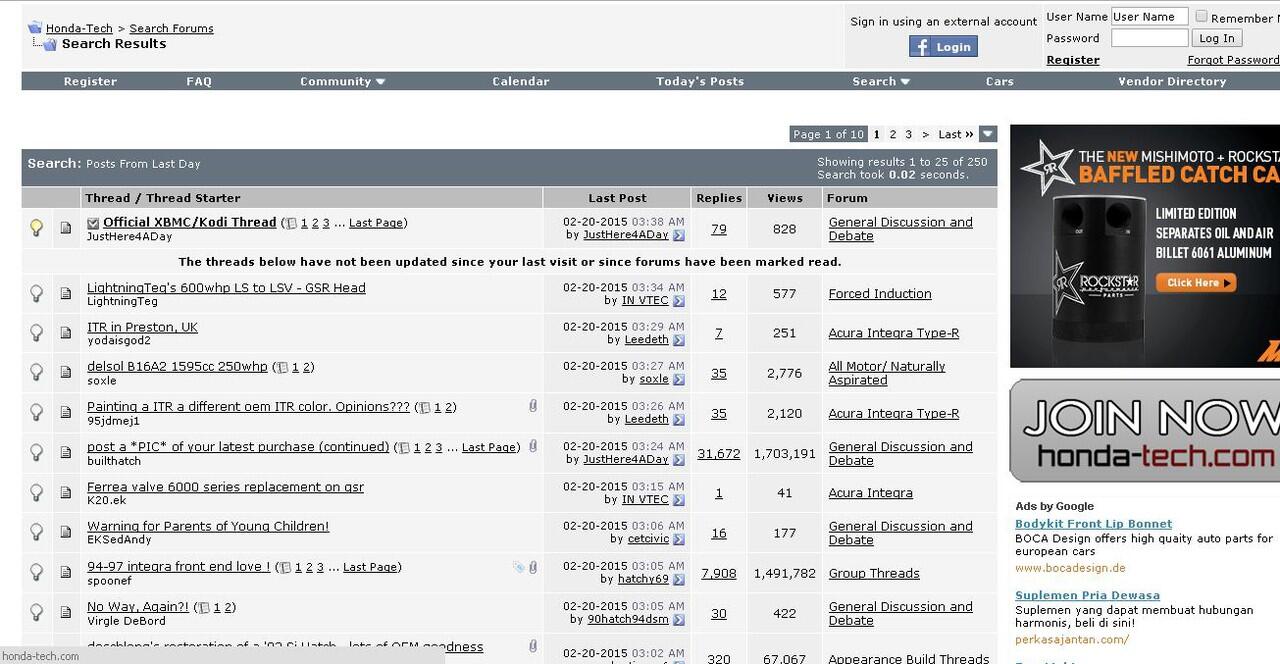Screen dimensions: 1280x664
Task: Open the Calendar navbar item
Action: (x=521, y=81)
